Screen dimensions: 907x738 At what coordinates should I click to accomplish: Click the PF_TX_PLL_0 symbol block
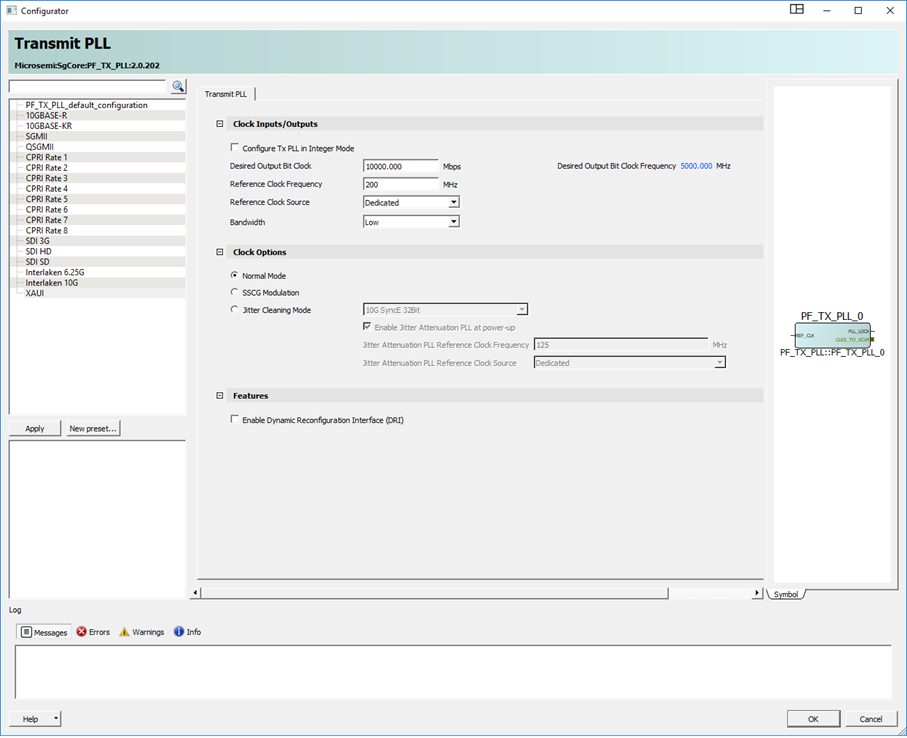pos(832,335)
